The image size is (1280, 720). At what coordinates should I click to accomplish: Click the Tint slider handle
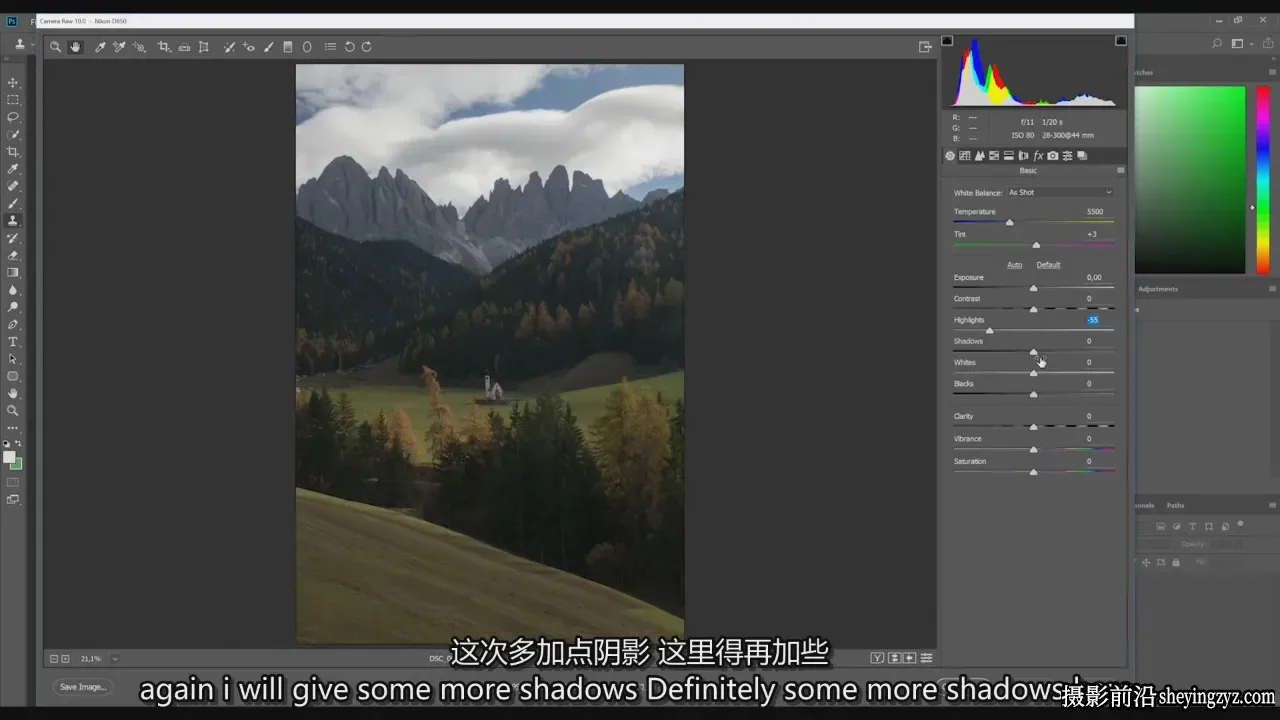coord(1036,245)
